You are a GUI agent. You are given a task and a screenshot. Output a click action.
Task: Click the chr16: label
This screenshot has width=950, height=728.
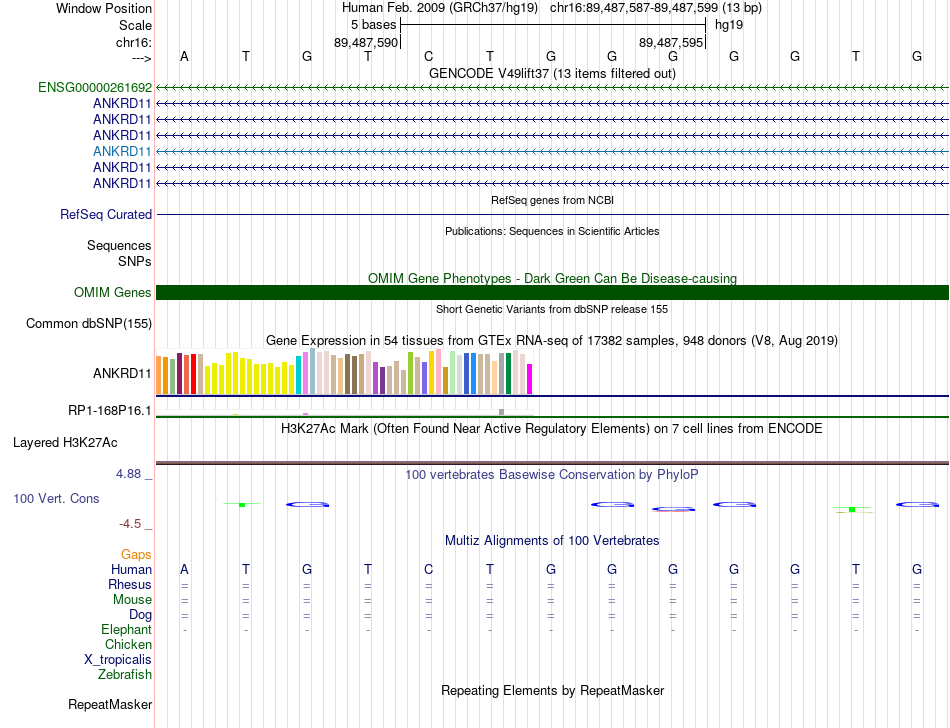tap(134, 42)
